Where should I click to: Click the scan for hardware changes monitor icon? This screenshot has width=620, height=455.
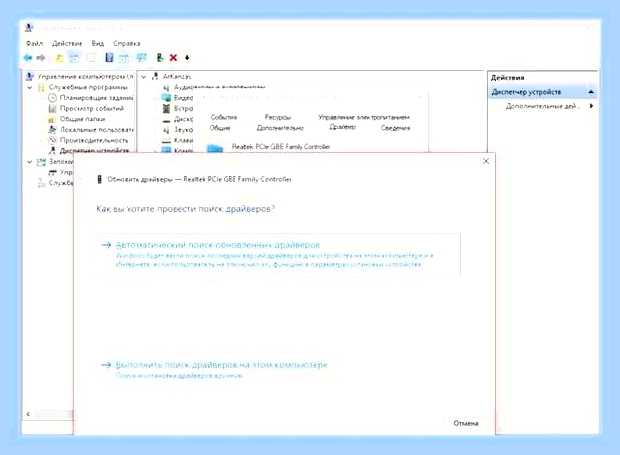pyautogui.click(x=141, y=58)
